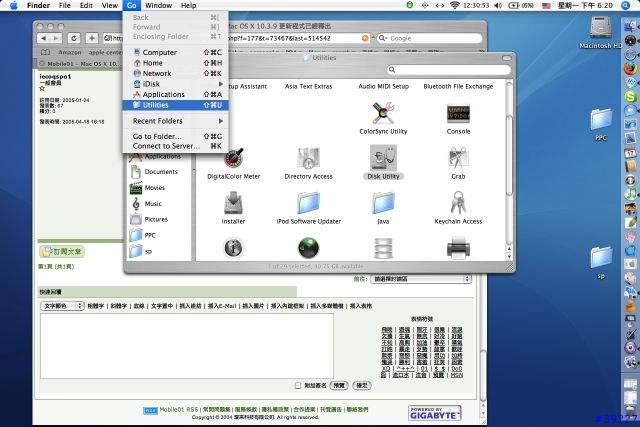Click the 插入E-Mail link
Screen dimensions: 640x427
tap(222, 306)
